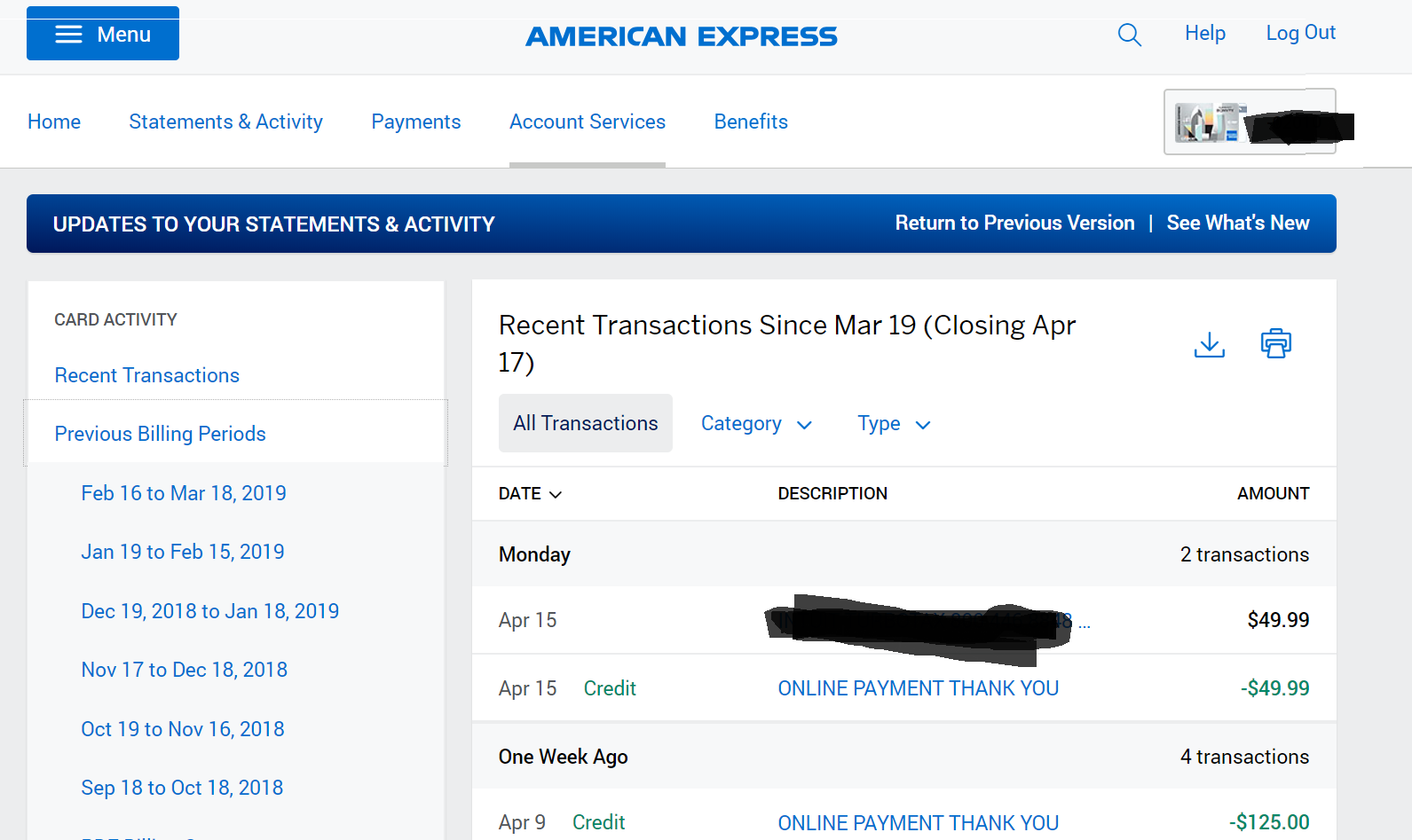
Task: Open the Benefits tab
Action: tap(751, 122)
